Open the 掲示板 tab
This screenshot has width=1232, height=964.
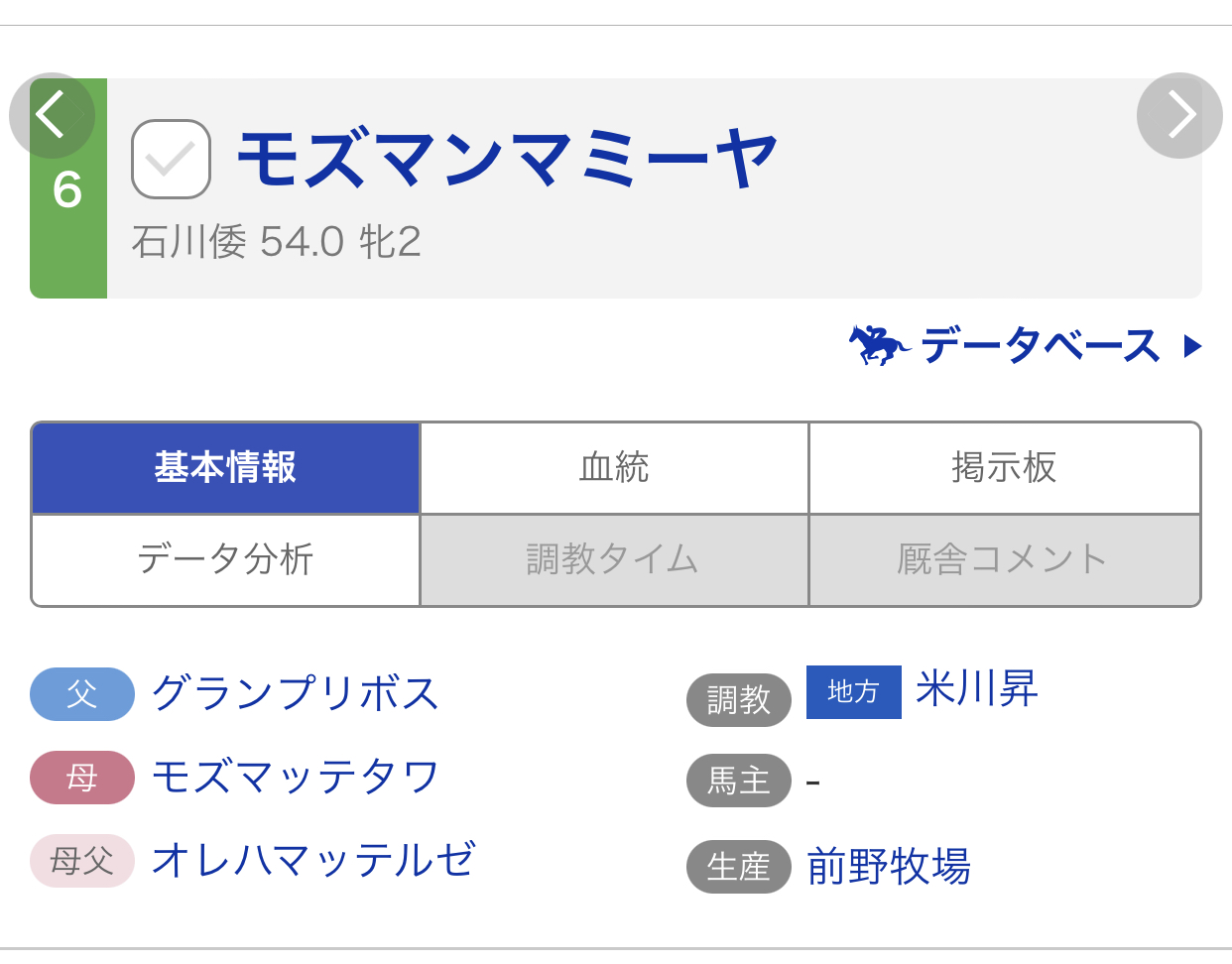(1004, 468)
